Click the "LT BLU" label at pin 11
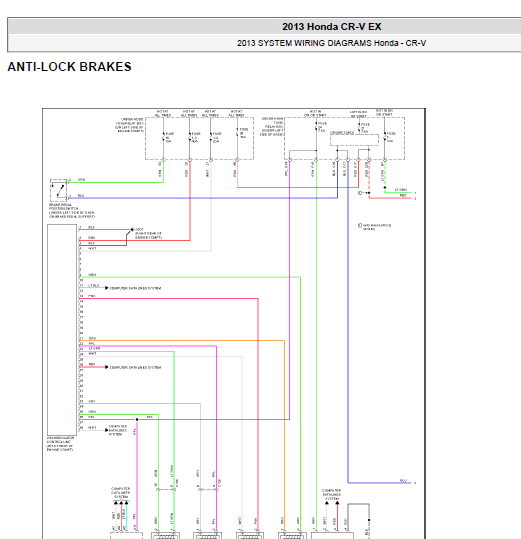521x539 pixels. [93, 285]
